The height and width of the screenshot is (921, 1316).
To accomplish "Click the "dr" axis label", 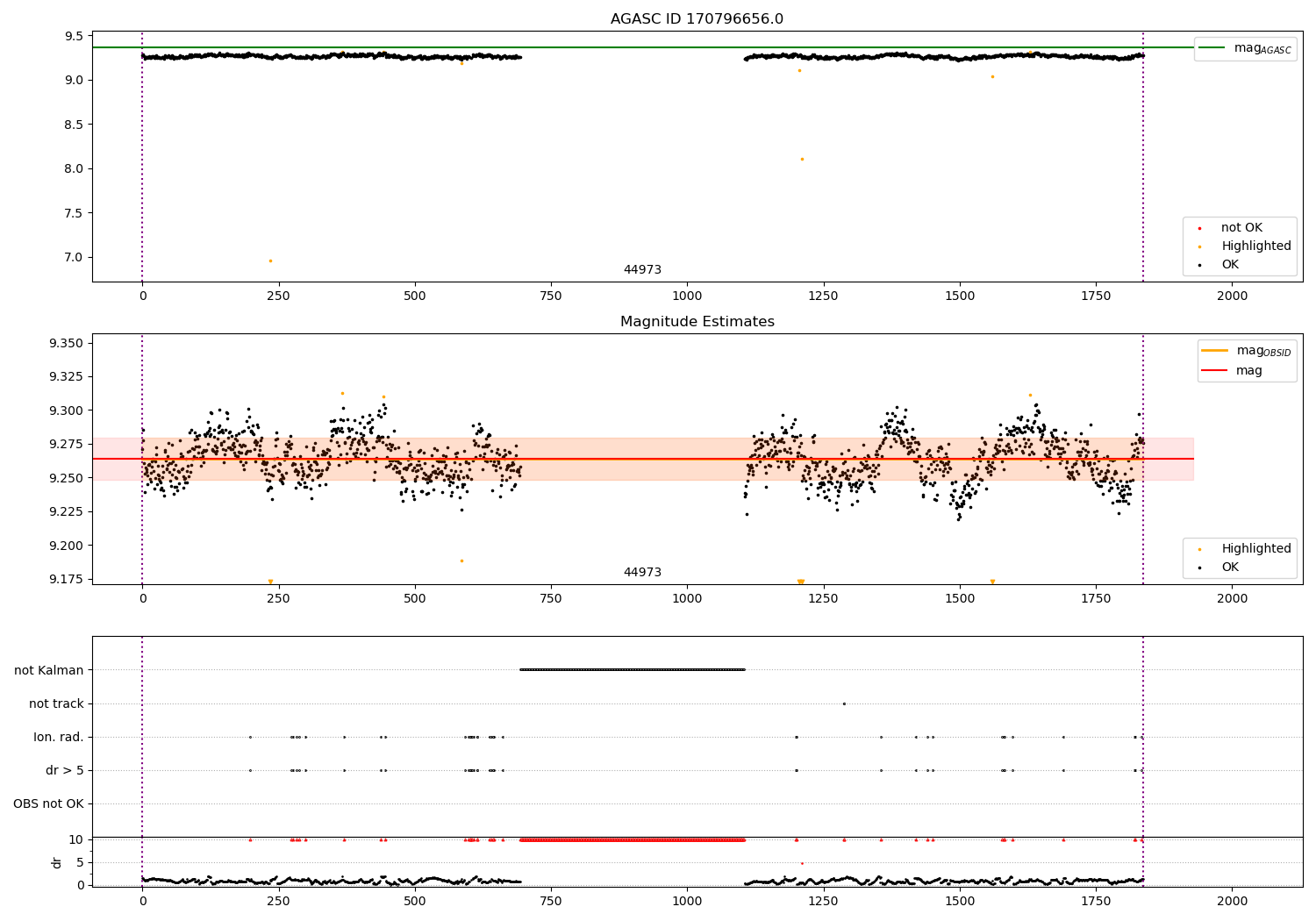I will [57, 862].
